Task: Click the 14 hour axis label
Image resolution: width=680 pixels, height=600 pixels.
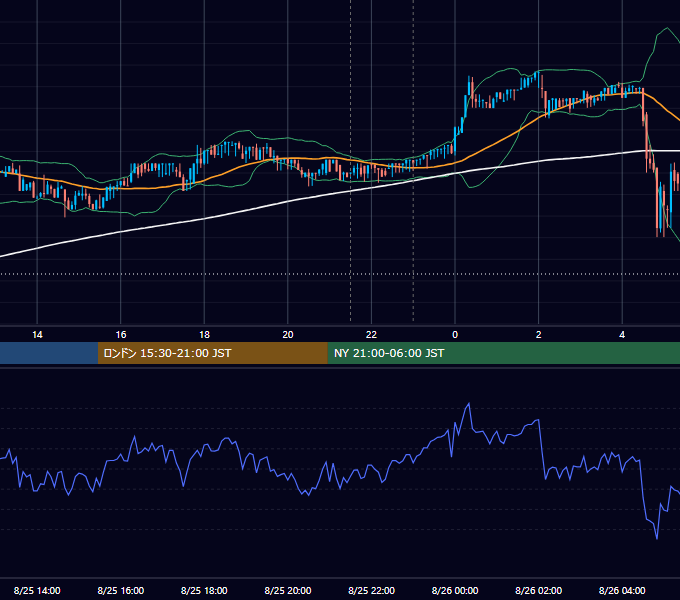Action: pyautogui.click(x=37, y=335)
